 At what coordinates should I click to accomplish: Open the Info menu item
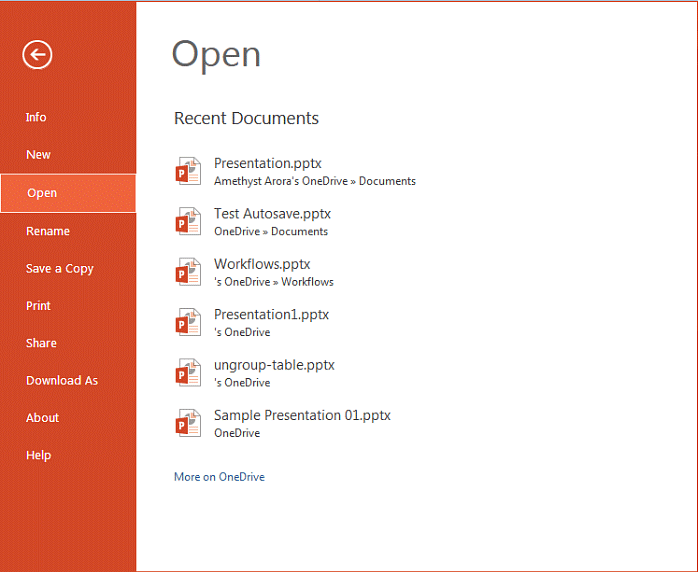click(x=36, y=117)
